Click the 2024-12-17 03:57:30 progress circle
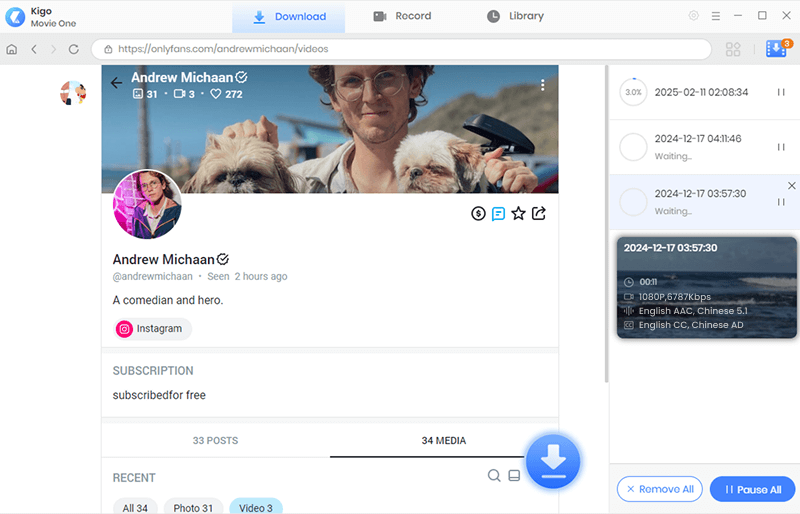This screenshot has width=800, height=514. pos(633,202)
